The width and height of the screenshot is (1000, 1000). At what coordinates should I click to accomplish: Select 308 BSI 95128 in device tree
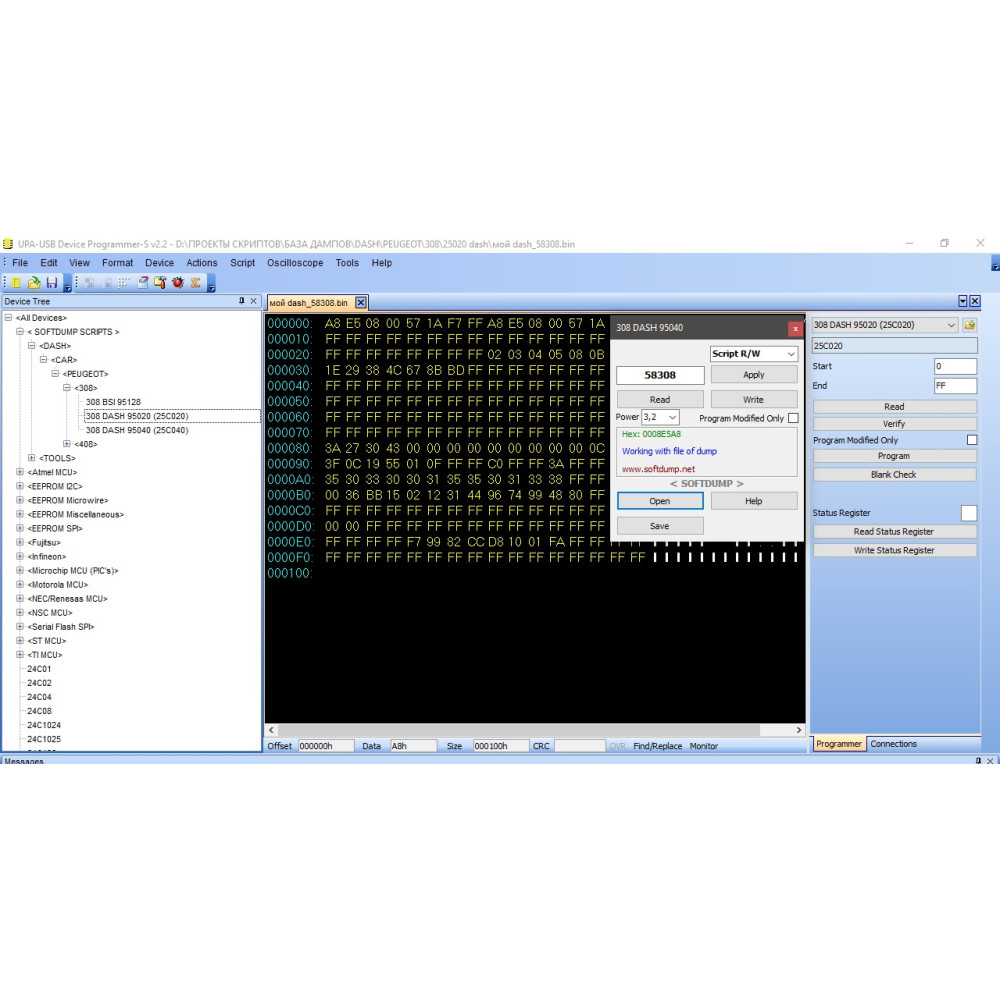[x=113, y=402]
